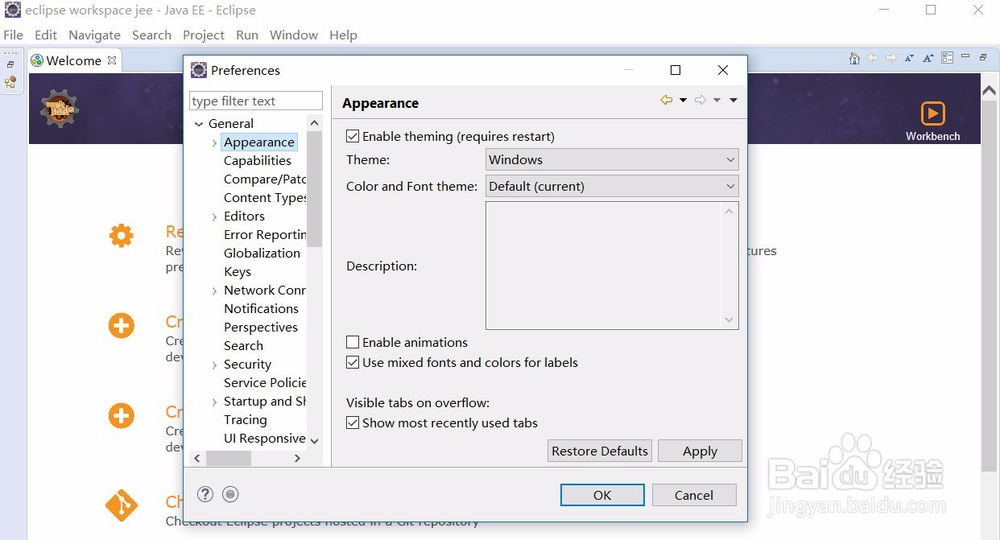
Task: Open the Run menu
Action: 247,35
